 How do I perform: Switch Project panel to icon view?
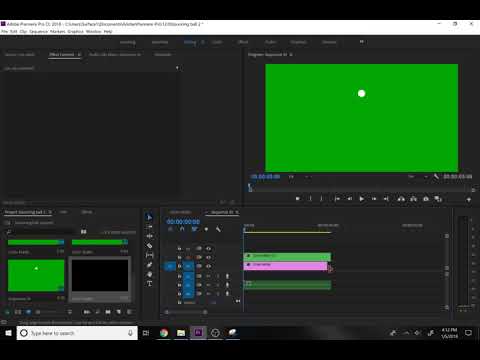point(28,312)
